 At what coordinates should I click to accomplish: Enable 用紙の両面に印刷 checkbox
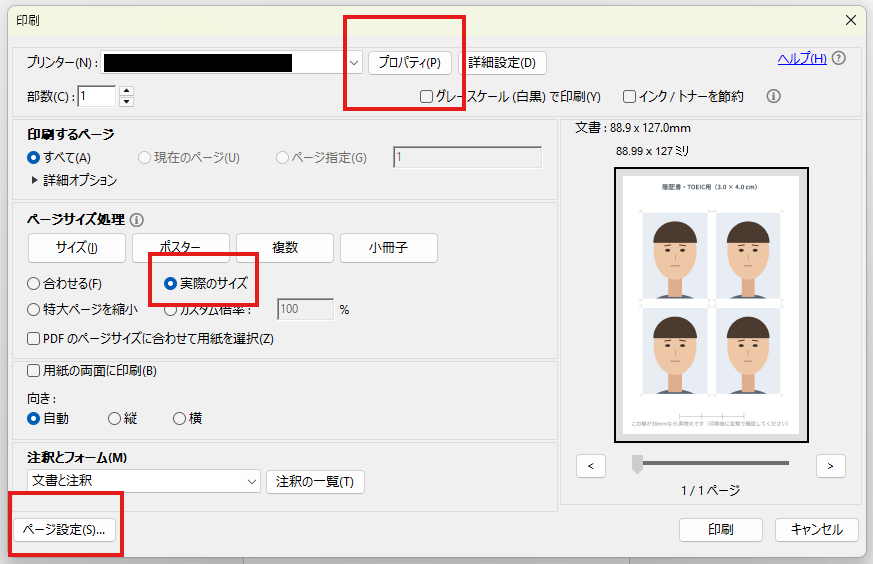click(33, 371)
